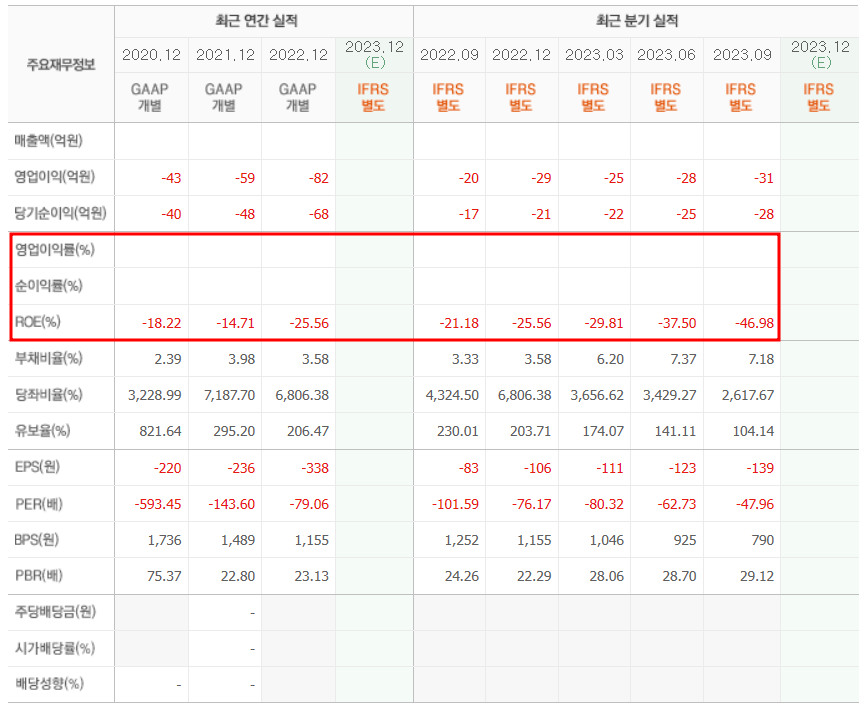Click PBR value 75.37
This screenshot has height=710, width=866.
pos(164,577)
